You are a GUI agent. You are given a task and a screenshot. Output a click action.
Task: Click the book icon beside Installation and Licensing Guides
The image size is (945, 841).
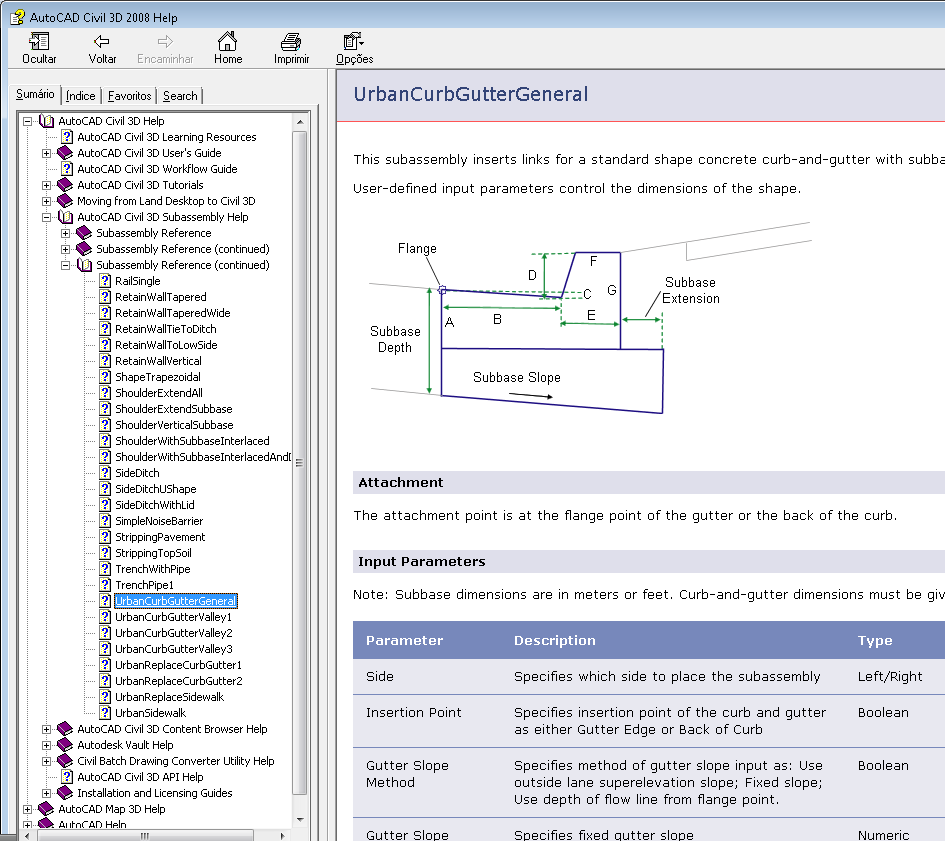click(64, 792)
